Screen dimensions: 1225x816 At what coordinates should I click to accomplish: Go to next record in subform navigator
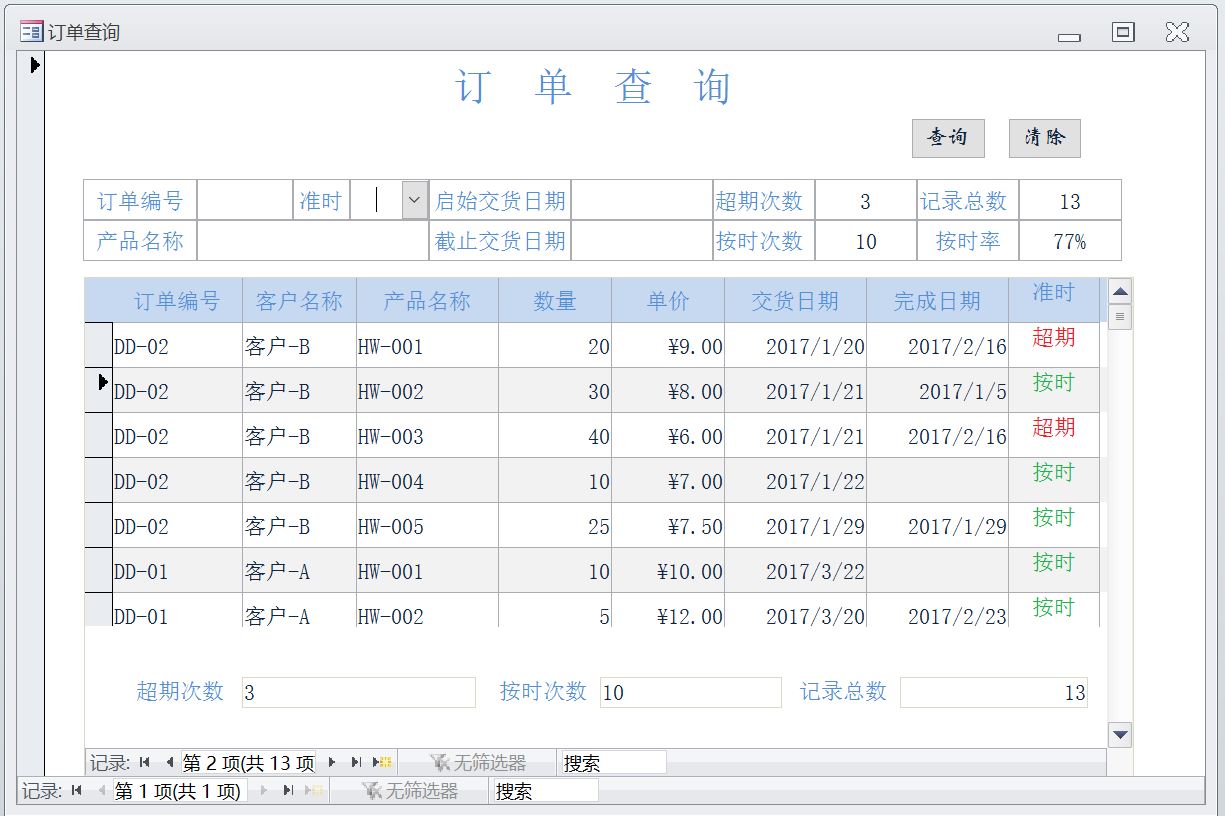(x=332, y=763)
